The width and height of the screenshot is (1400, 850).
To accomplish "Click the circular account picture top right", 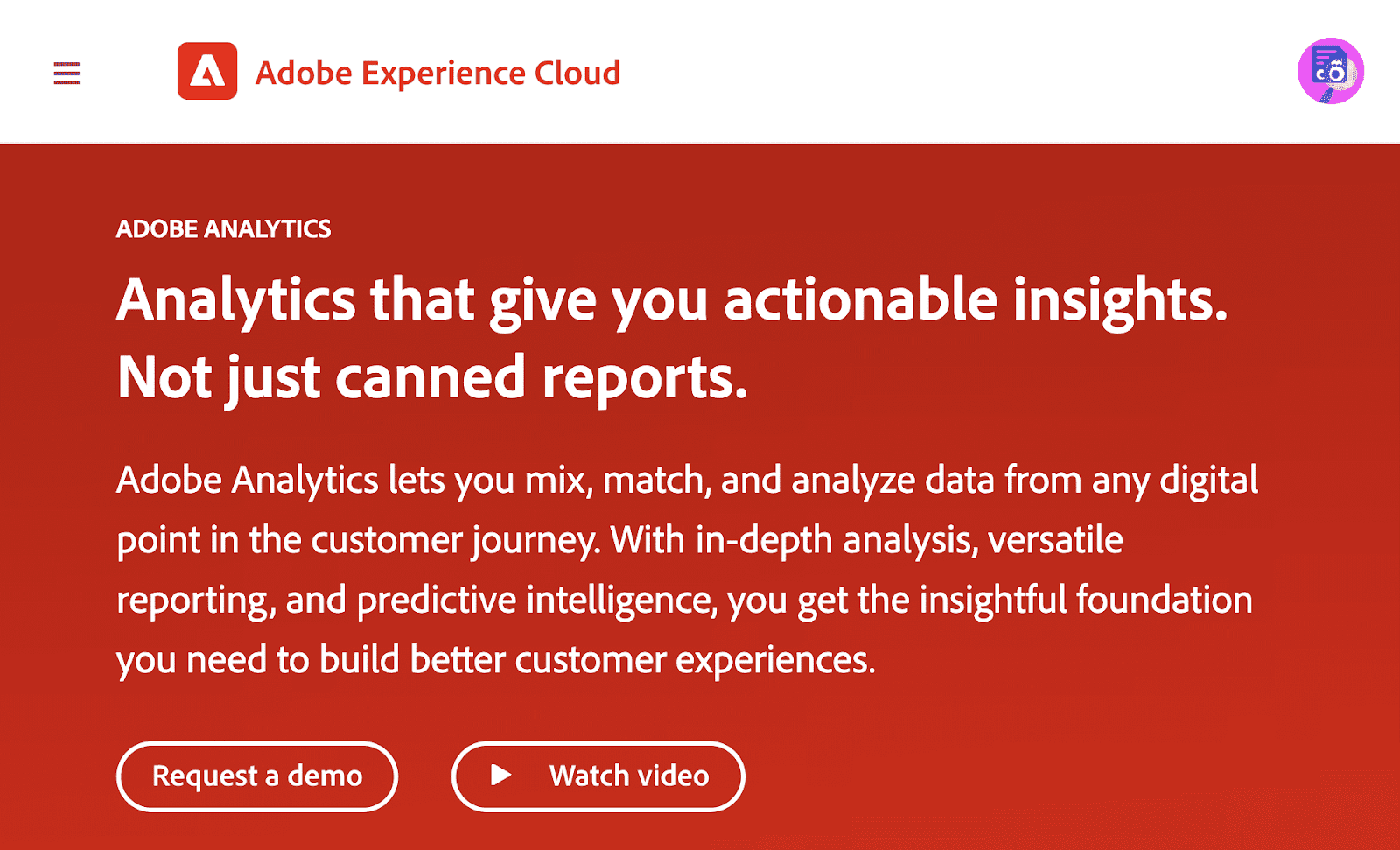I will [x=1329, y=73].
